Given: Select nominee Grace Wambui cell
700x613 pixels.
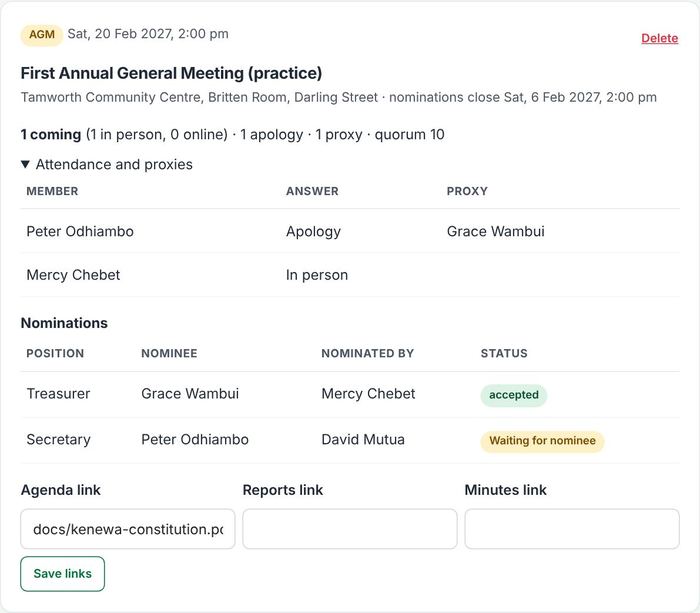Looking at the screenshot, I should click(190, 394).
